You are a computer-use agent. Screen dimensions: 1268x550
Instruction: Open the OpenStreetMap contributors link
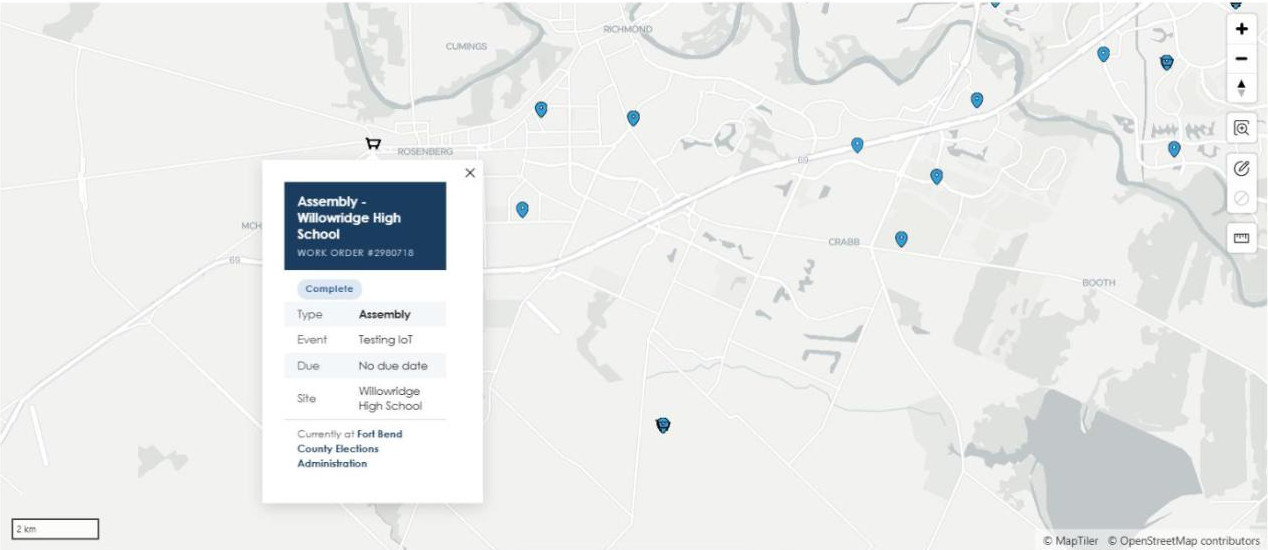pos(1183,541)
